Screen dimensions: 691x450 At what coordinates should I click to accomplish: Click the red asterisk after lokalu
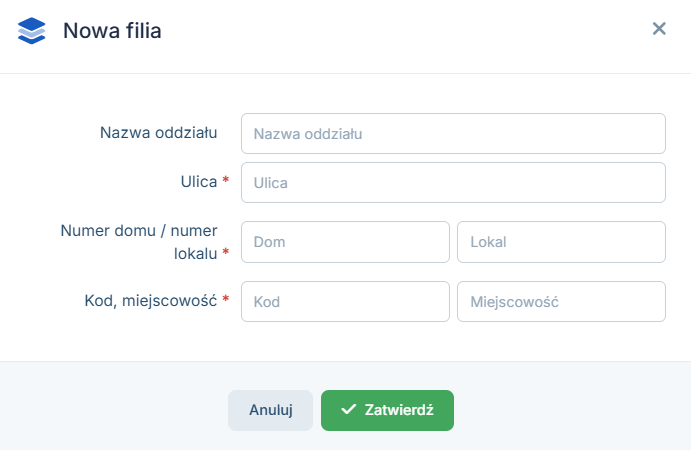pos(226,253)
